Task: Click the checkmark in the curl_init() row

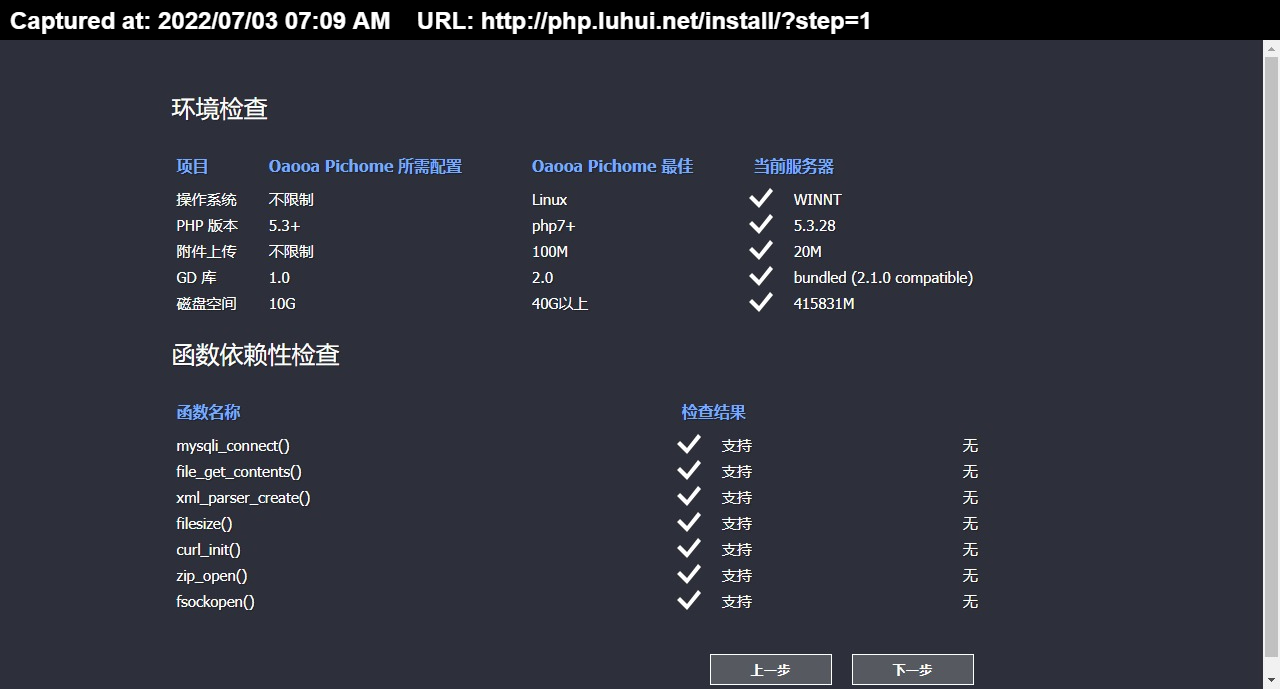Action: coord(689,547)
